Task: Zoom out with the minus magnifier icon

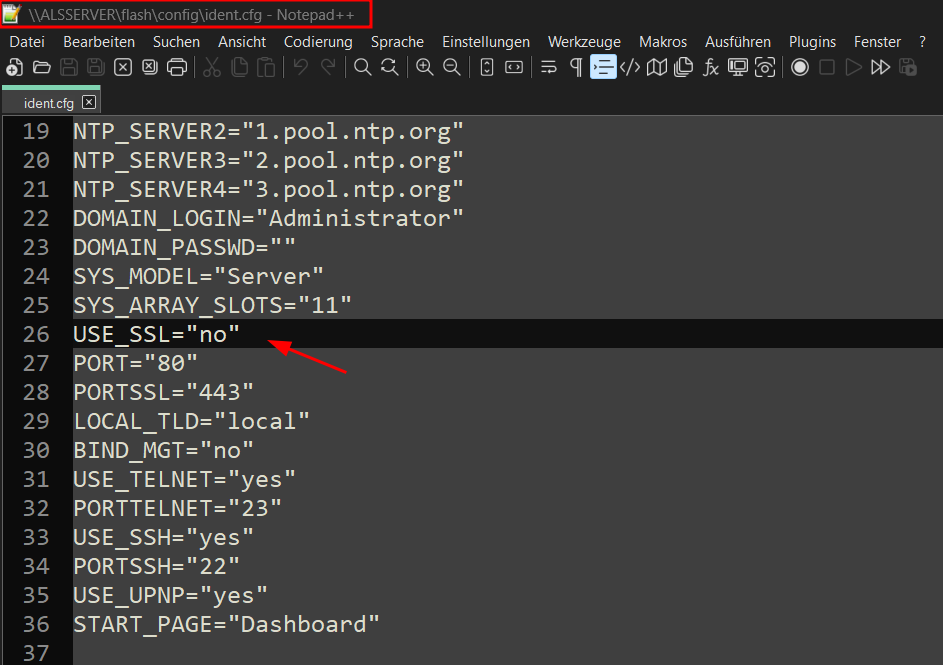Action: click(x=452, y=67)
